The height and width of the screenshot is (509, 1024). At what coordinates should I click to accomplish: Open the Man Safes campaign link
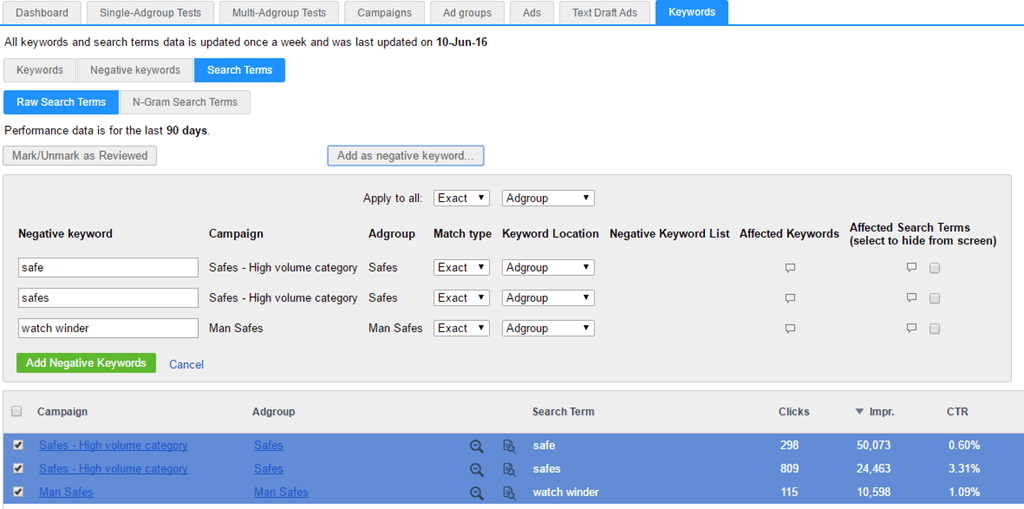66,492
